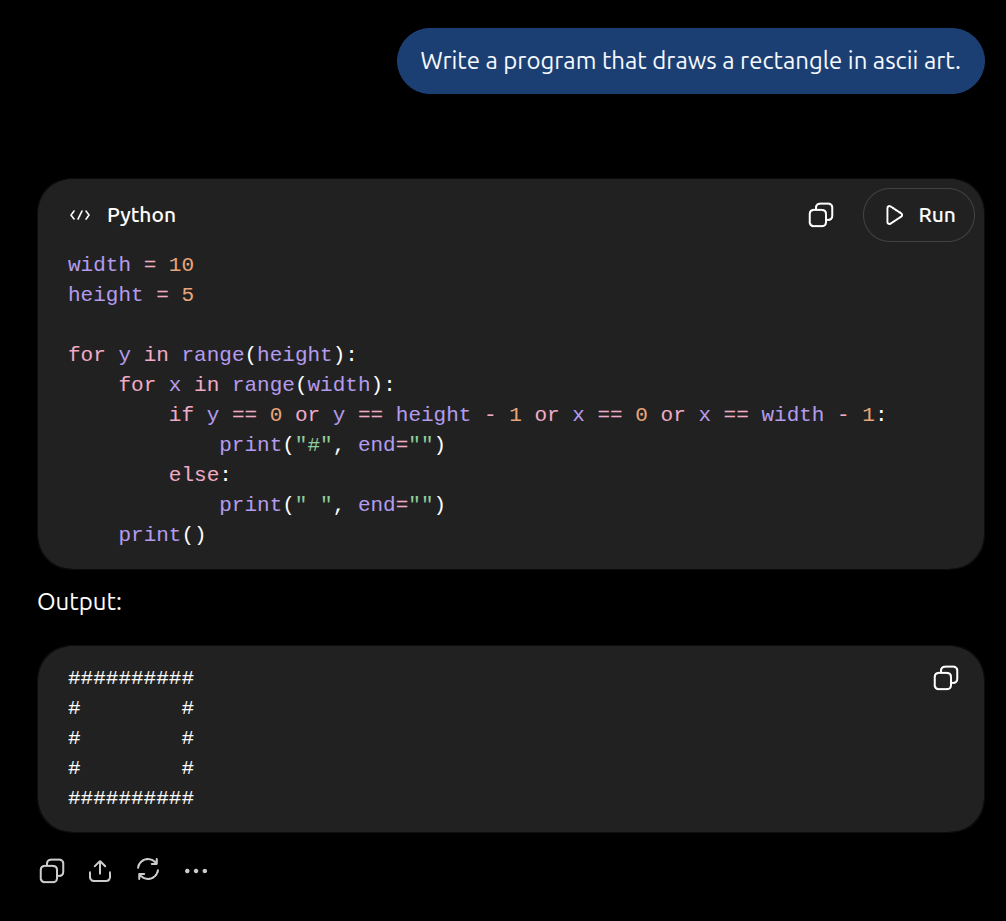
Task: Run the Python code
Action: coord(919,215)
